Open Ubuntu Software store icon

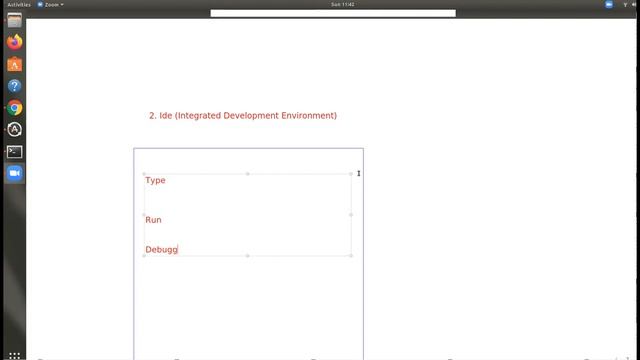point(14,64)
